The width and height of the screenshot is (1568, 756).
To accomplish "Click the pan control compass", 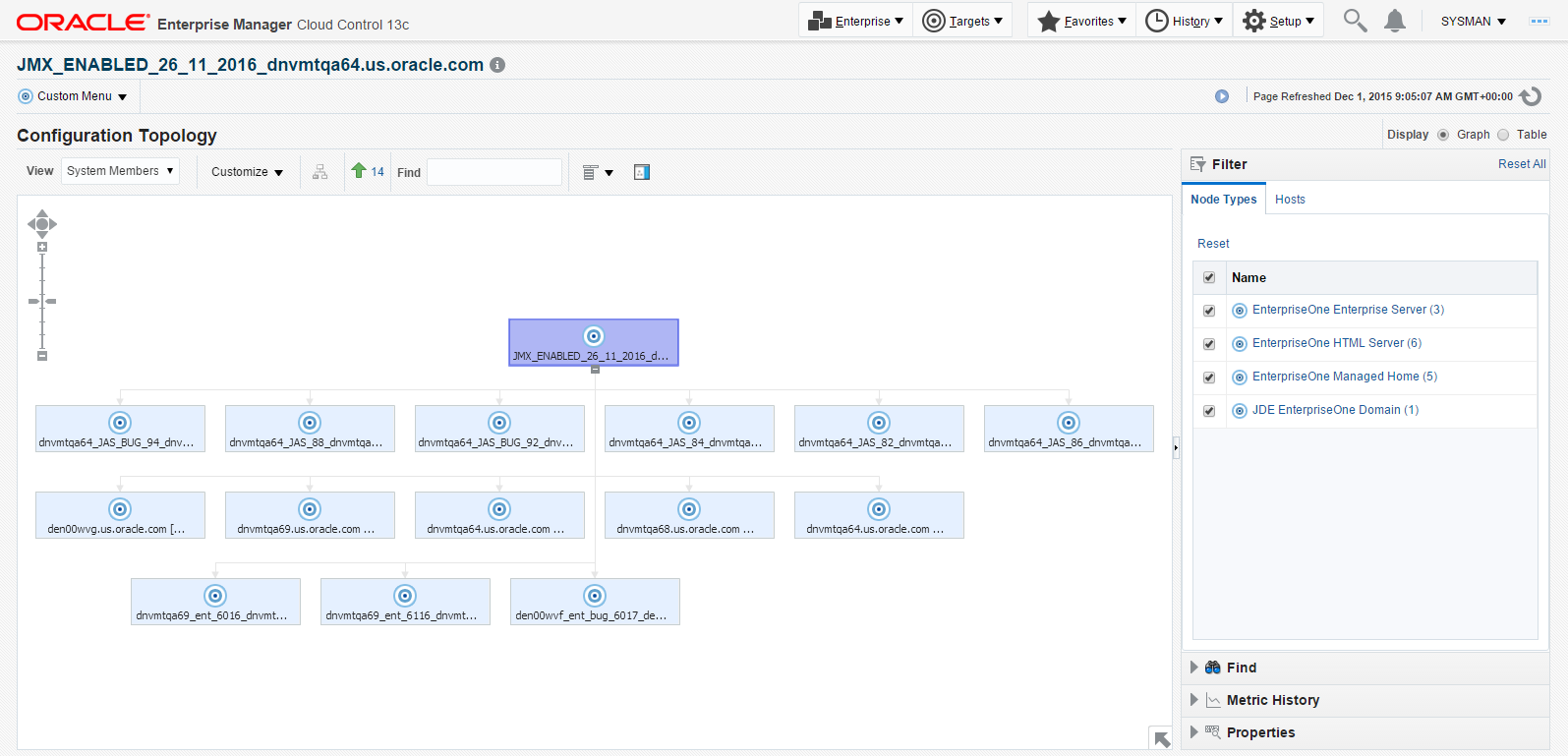I will [42, 224].
